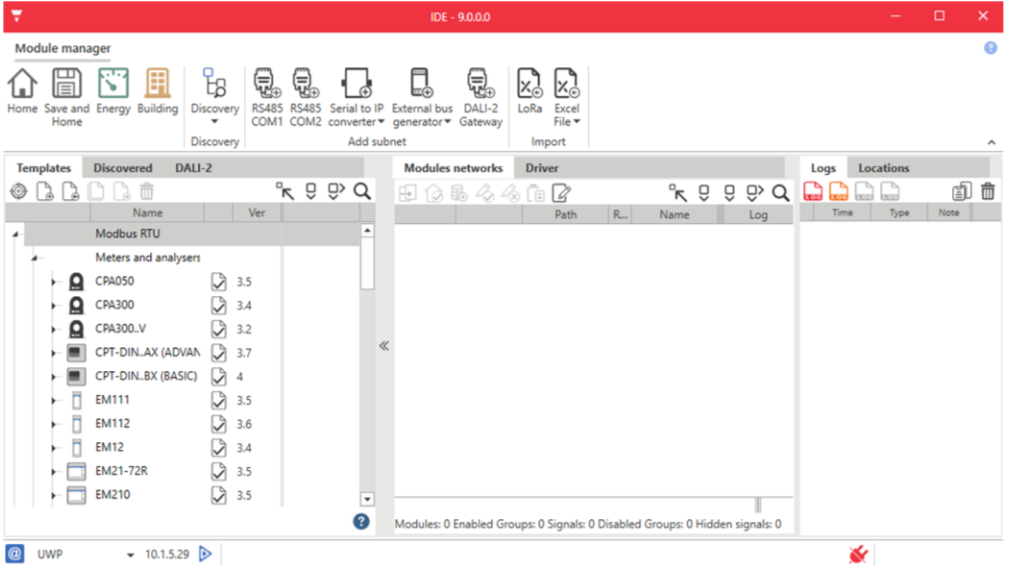Image resolution: width=1011 pixels, height=569 pixels.
Task: Collapse the ribbon with the chevron
Action: pos(992,142)
